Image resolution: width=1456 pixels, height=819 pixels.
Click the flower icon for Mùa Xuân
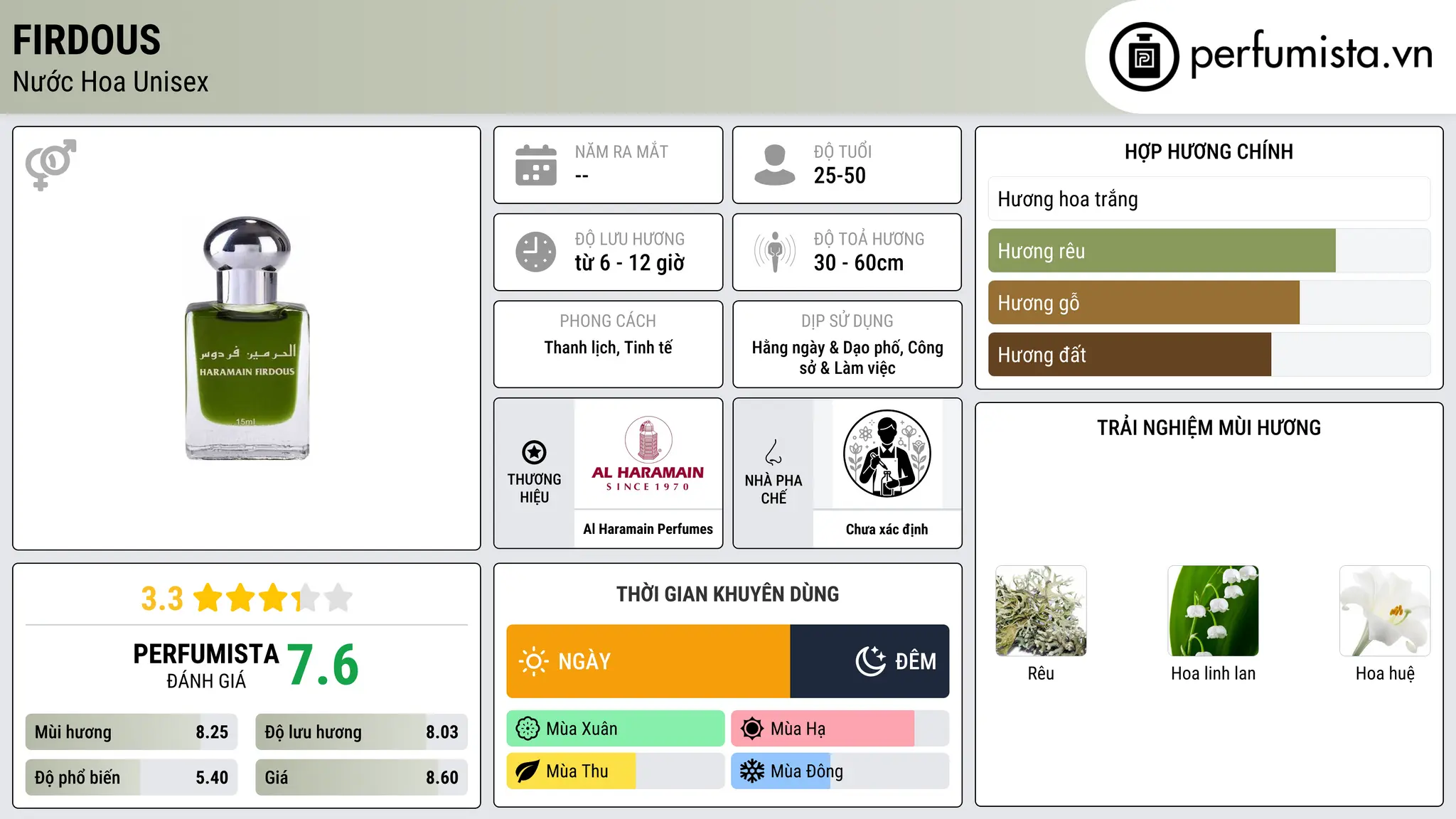(x=528, y=729)
